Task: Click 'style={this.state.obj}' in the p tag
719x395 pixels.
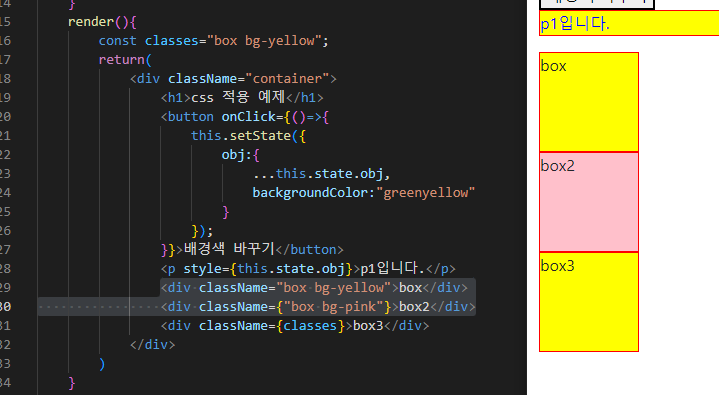Action: pyautogui.click(x=268, y=268)
